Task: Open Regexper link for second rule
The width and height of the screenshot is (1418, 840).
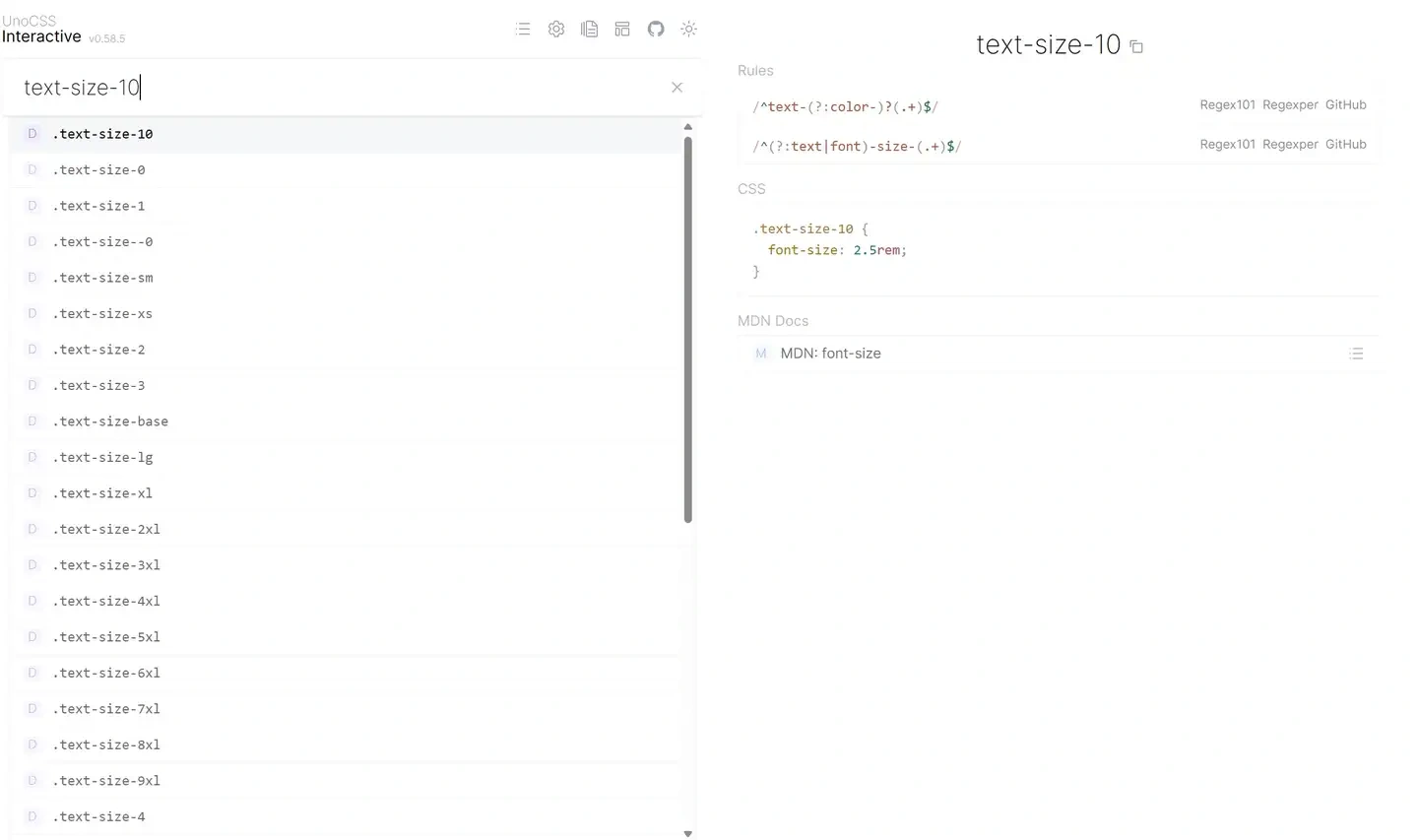Action: coord(1290,145)
